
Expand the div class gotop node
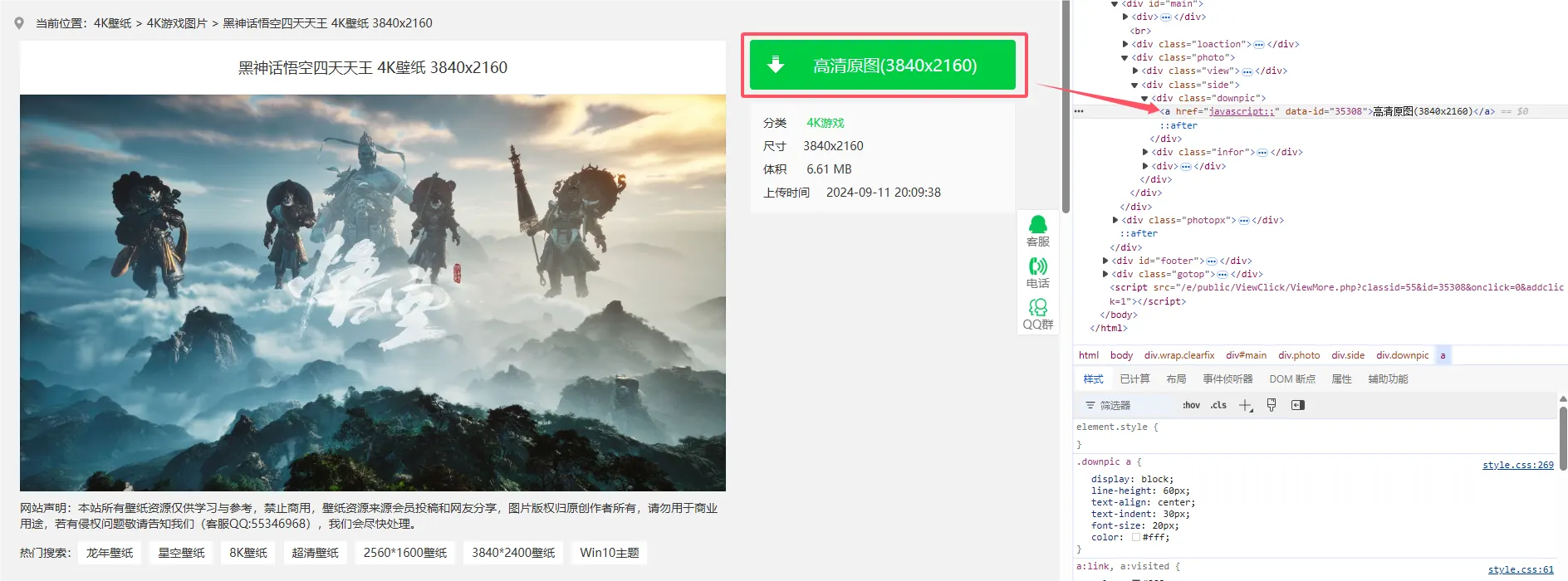click(x=1105, y=275)
